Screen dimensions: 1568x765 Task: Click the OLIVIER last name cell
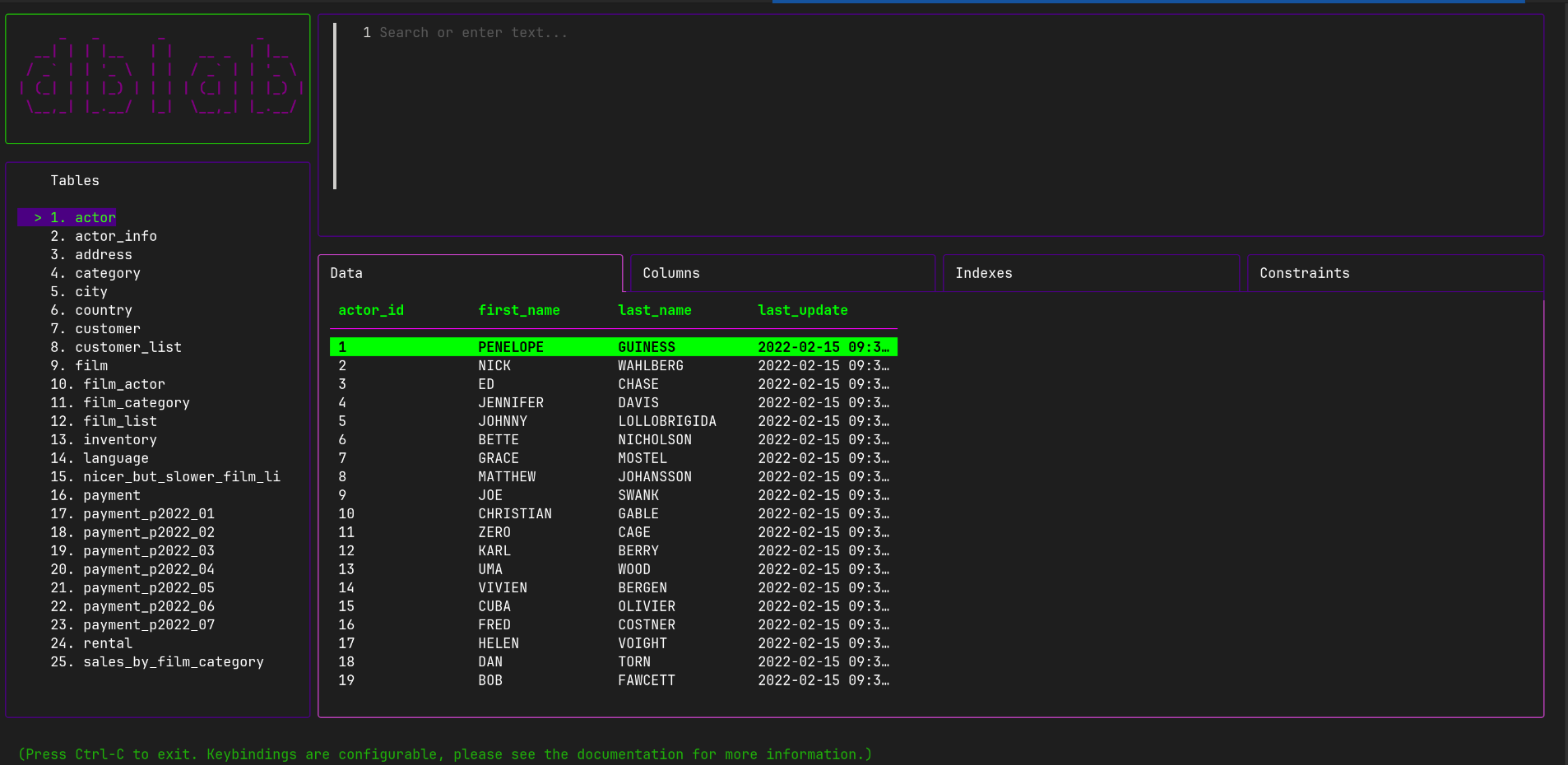tap(647, 606)
